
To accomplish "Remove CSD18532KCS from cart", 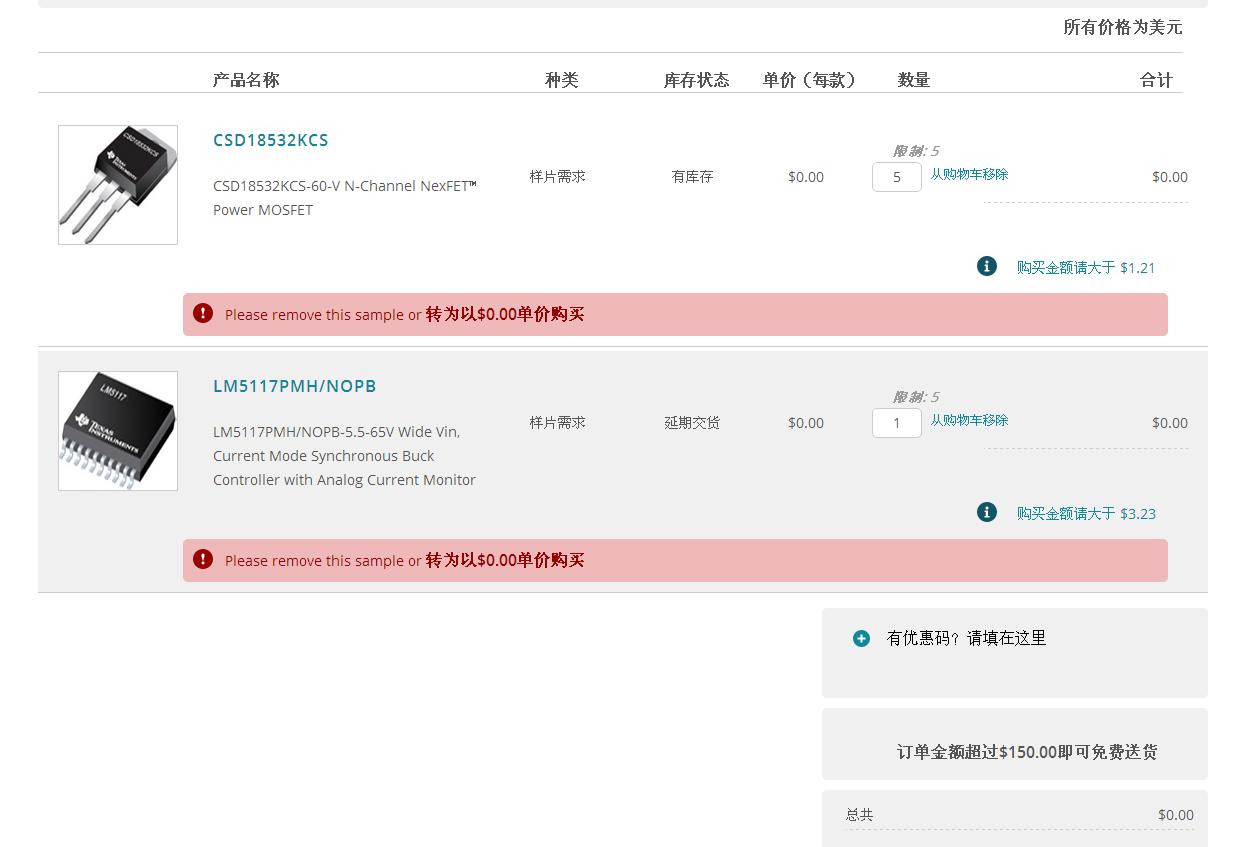I will pyautogui.click(x=969, y=174).
